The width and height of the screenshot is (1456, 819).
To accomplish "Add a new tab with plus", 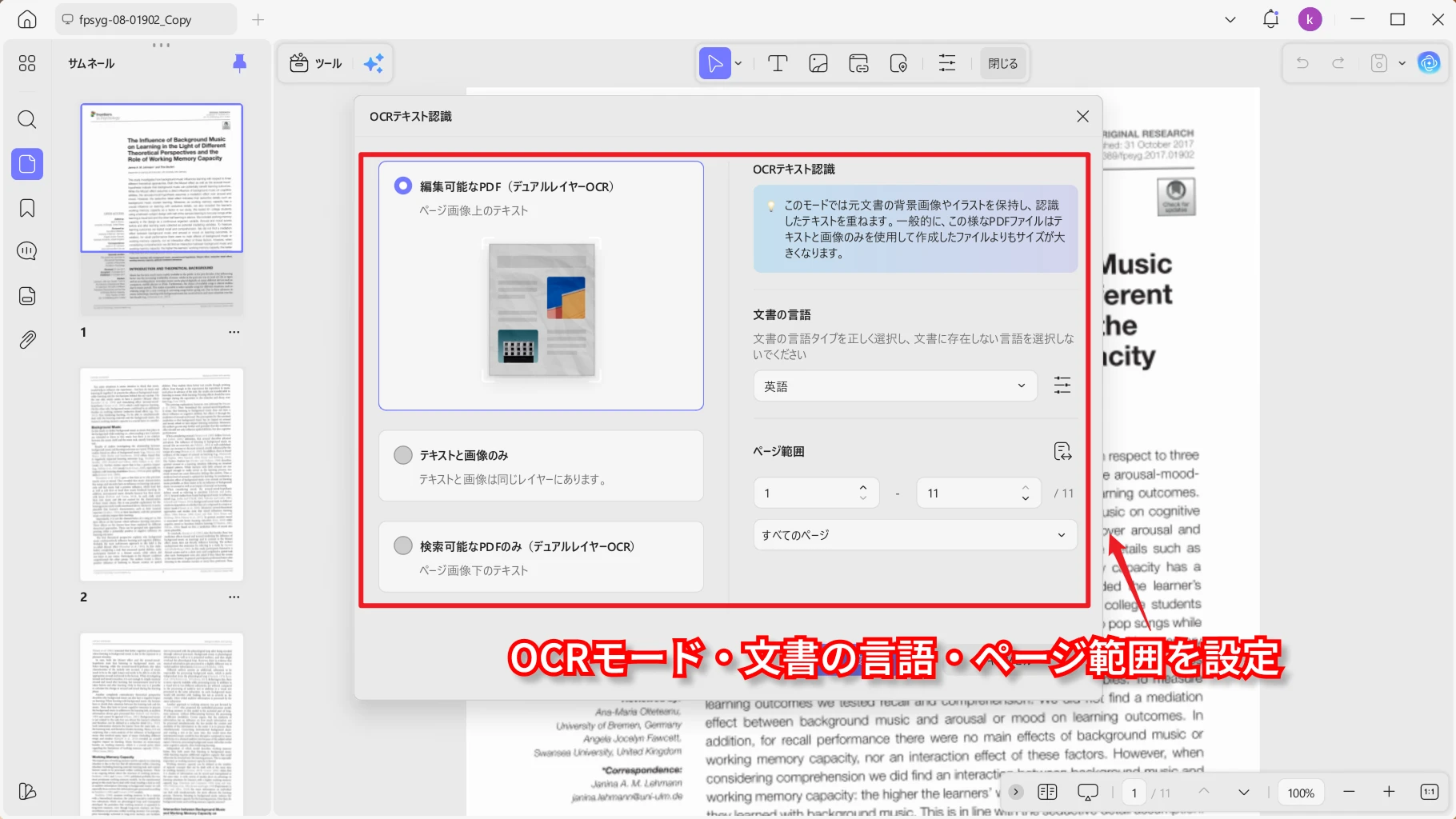I will coord(258,19).
